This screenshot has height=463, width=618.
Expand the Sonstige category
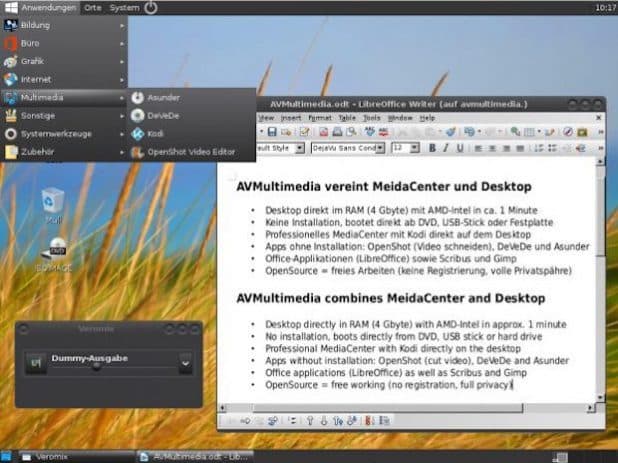coord(64,115)
